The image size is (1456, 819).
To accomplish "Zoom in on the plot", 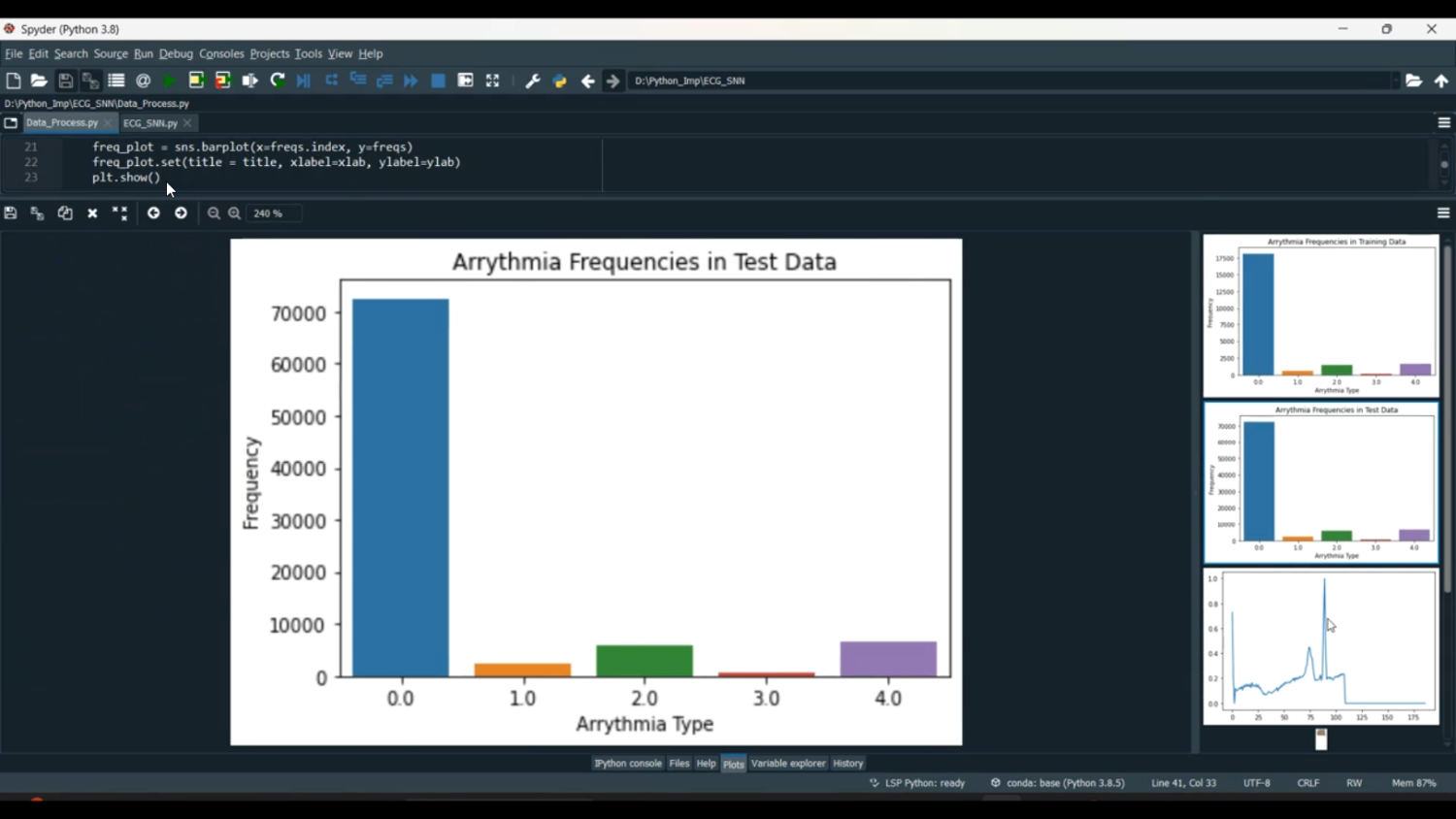I will coord(235,213).
